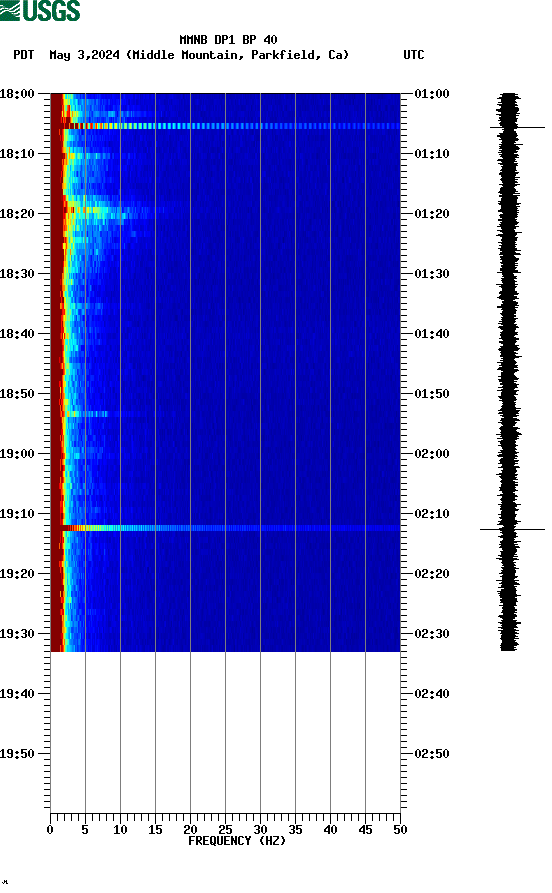Click the 18:30 PDT time label
The width and height of the screenshot is (552, 893).
point(17,273)
